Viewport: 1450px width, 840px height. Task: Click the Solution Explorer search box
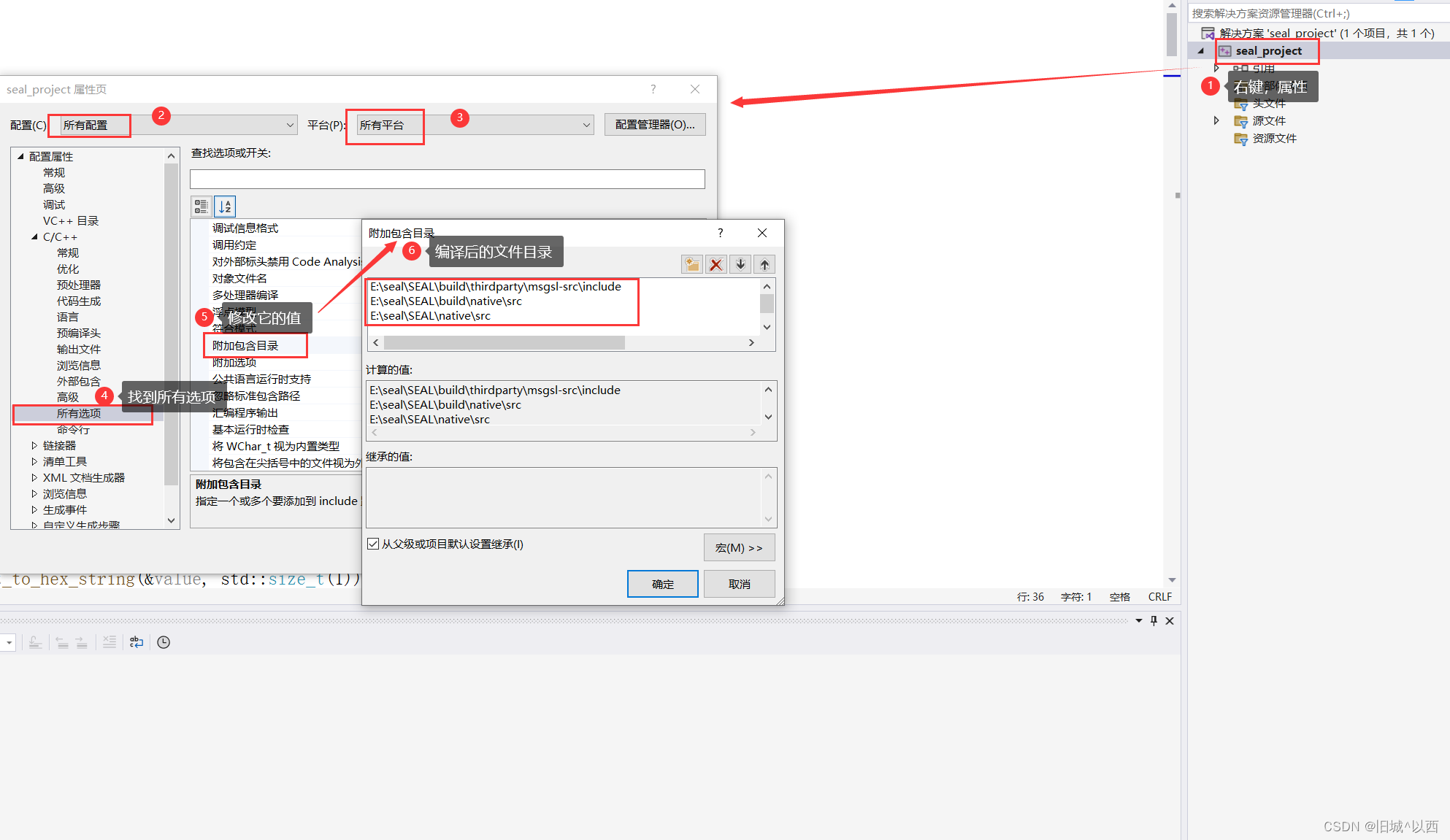(x=1318, y=13)
